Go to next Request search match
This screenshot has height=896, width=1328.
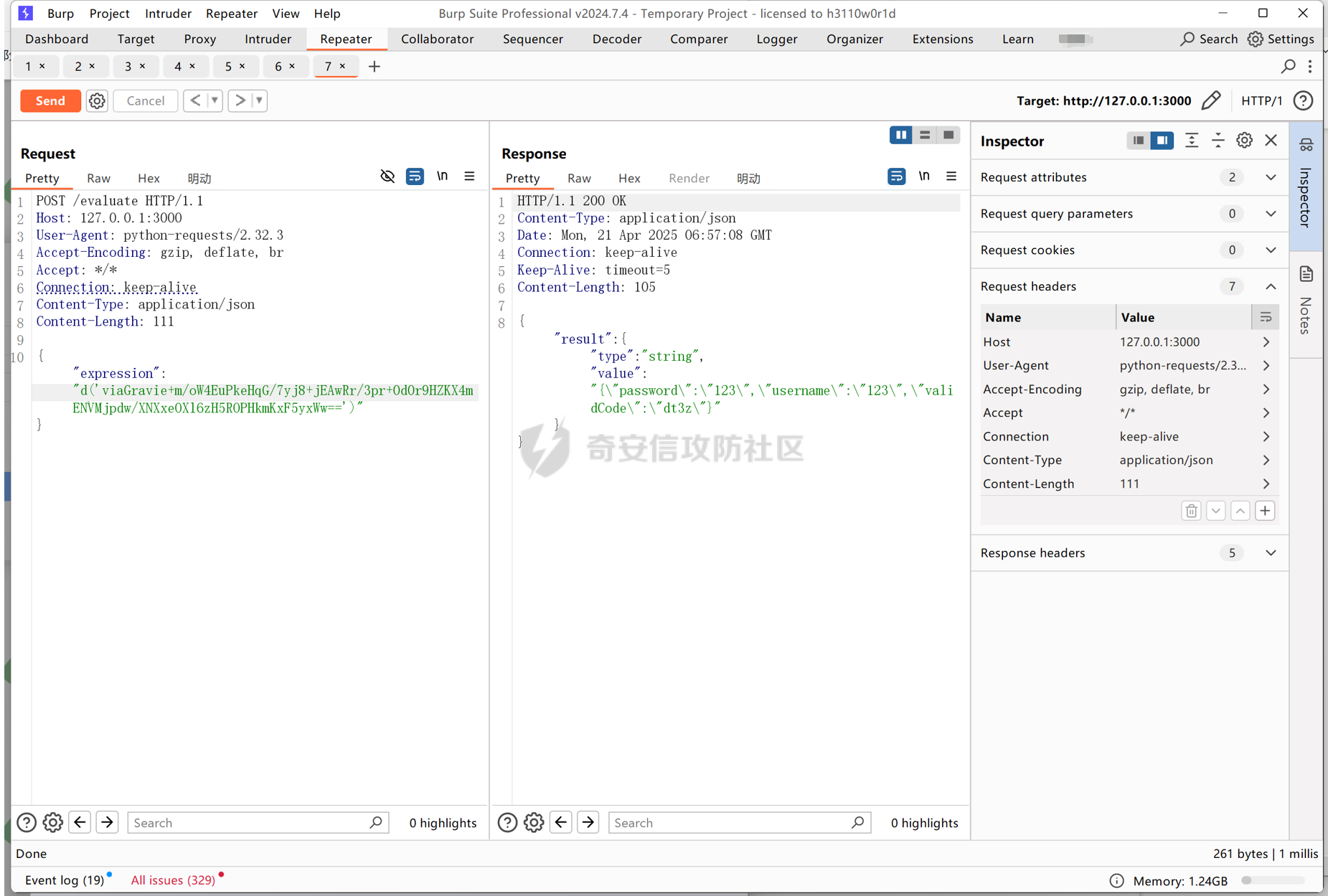point(108,823)
